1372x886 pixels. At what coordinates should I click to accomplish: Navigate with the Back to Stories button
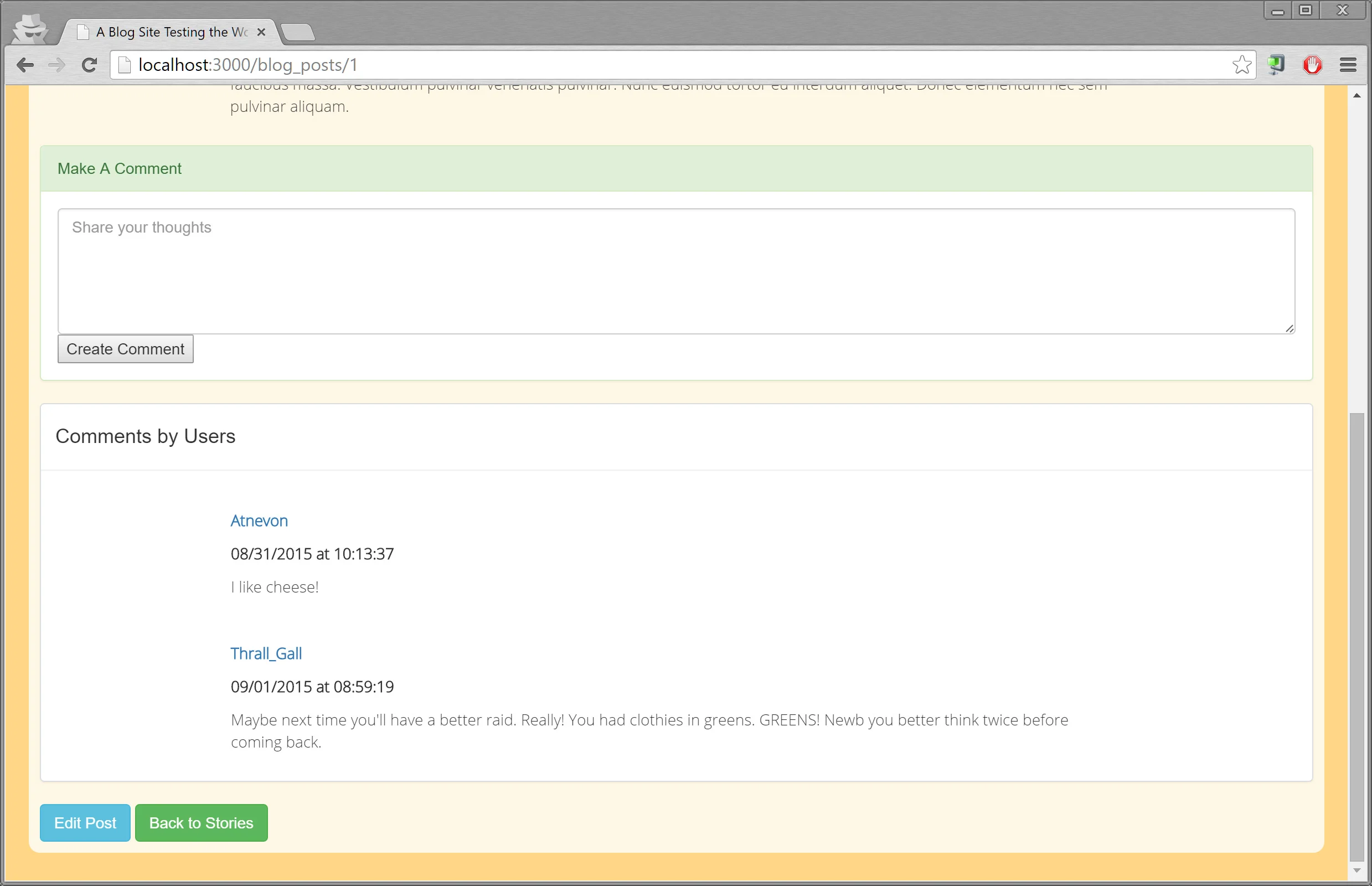[201, 822]
